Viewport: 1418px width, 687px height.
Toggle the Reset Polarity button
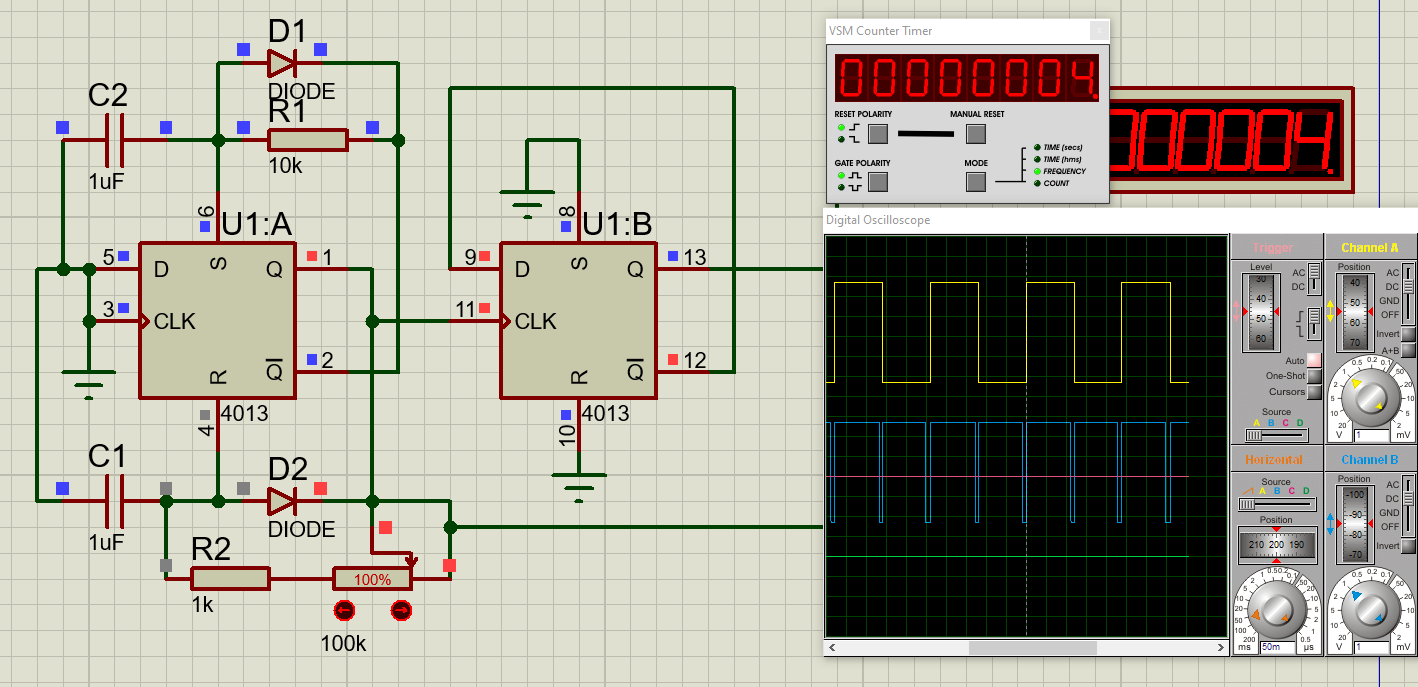(877, 133)
